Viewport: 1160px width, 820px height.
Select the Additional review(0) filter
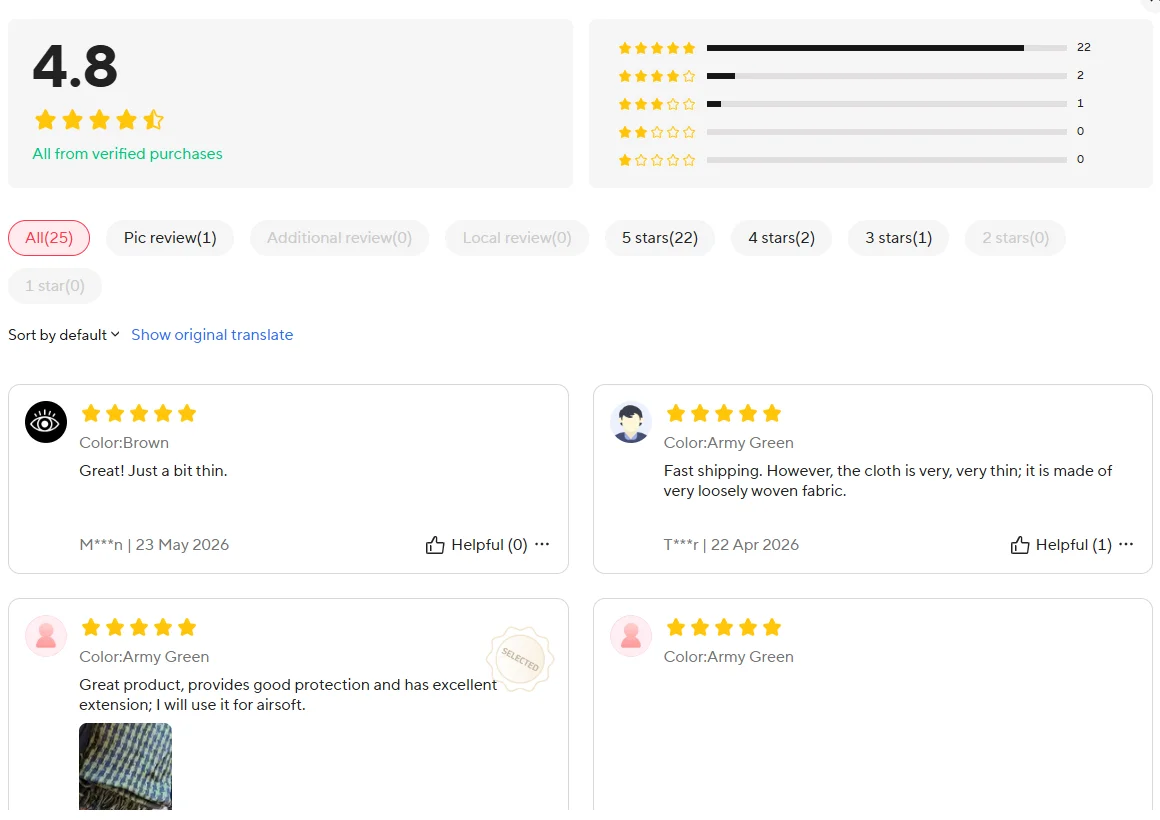(x=340, y=238)
